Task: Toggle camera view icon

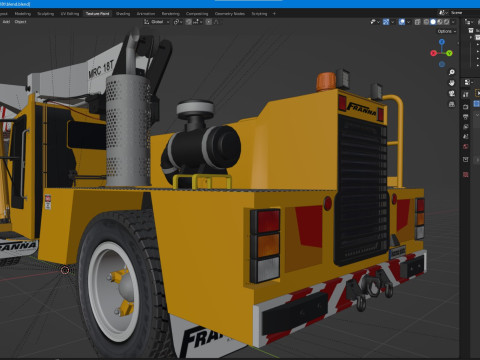Action: click(452, 94)
